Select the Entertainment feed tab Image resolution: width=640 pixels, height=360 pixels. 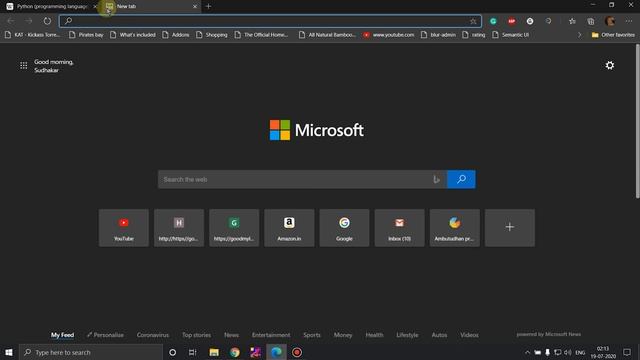(x=271, y=335)
